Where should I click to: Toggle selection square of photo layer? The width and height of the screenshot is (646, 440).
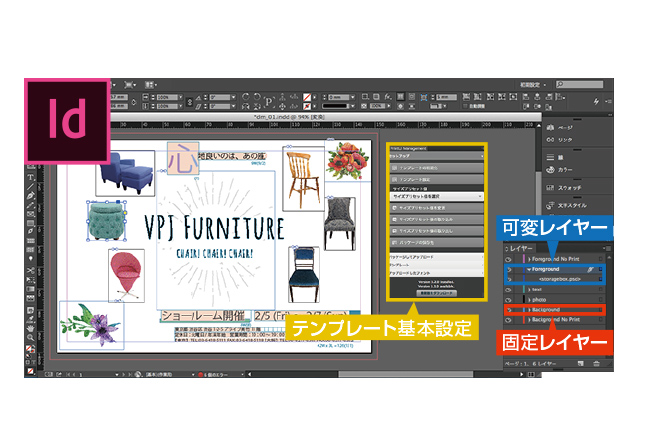(x=601, y=300)
